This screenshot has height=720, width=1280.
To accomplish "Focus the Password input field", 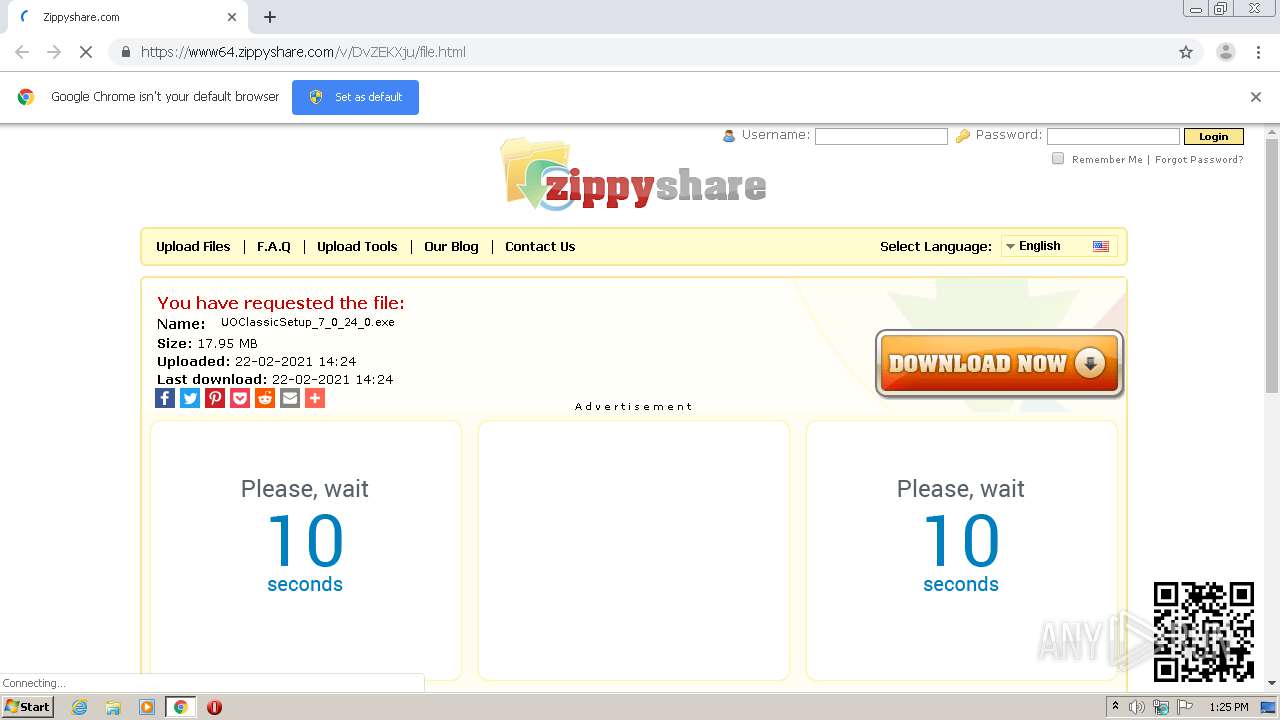I will point(1113,136).
